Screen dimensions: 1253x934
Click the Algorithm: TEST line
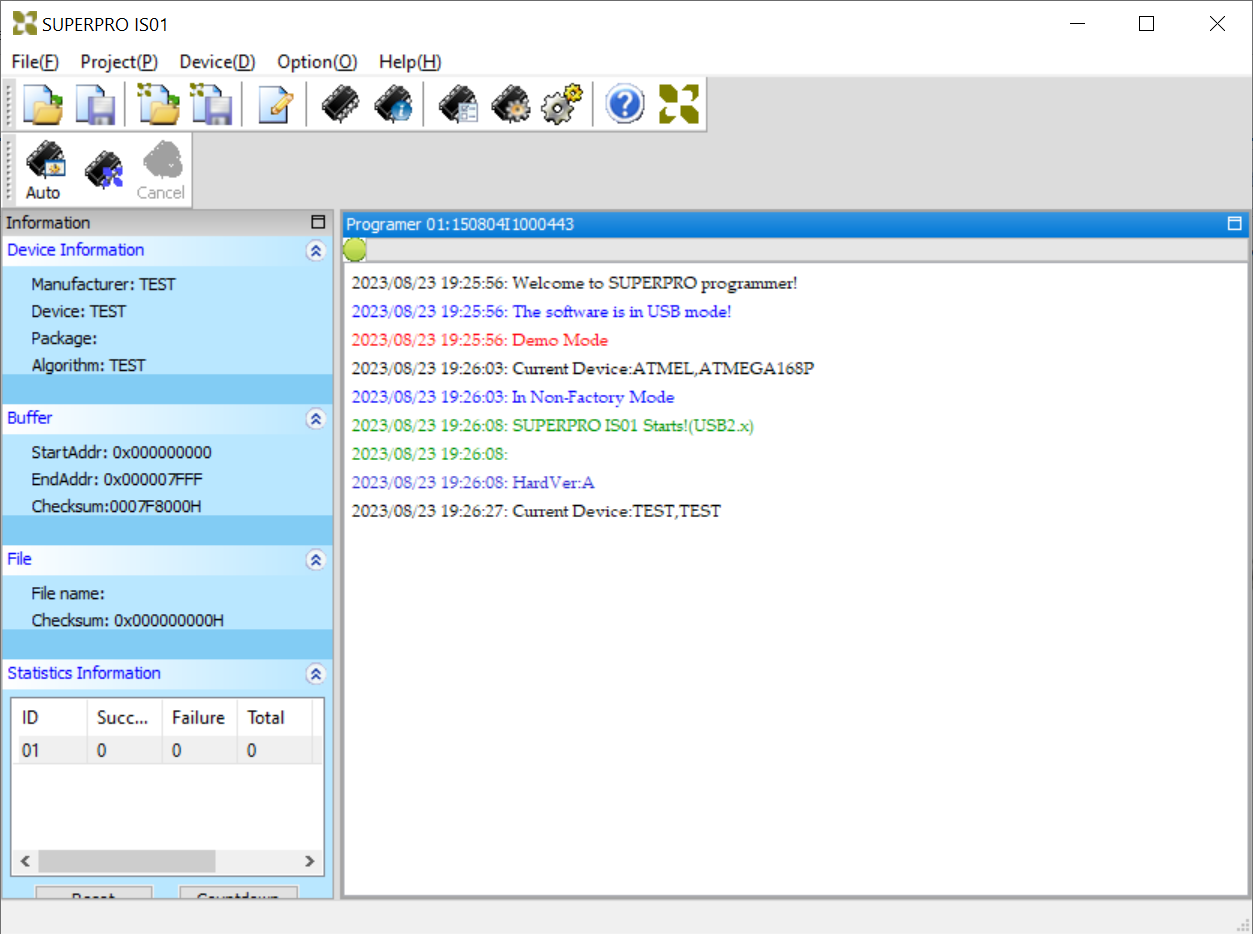tap(88, 365)
